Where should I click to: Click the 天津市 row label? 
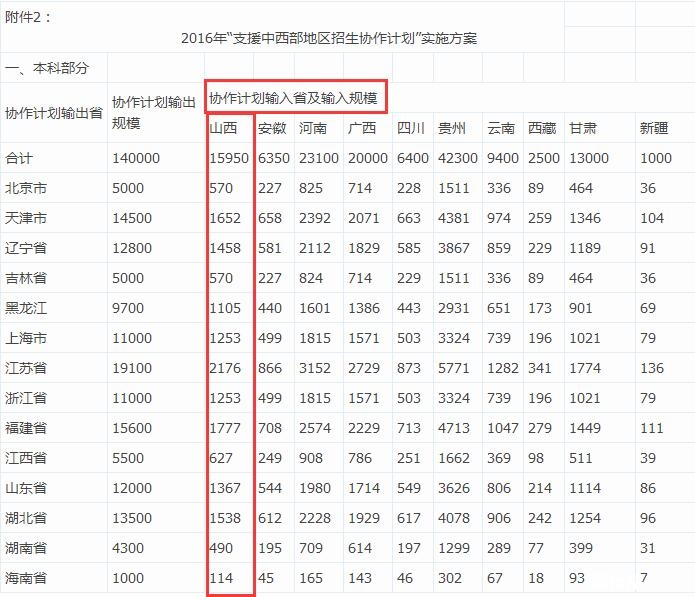[x=26, y=219]
